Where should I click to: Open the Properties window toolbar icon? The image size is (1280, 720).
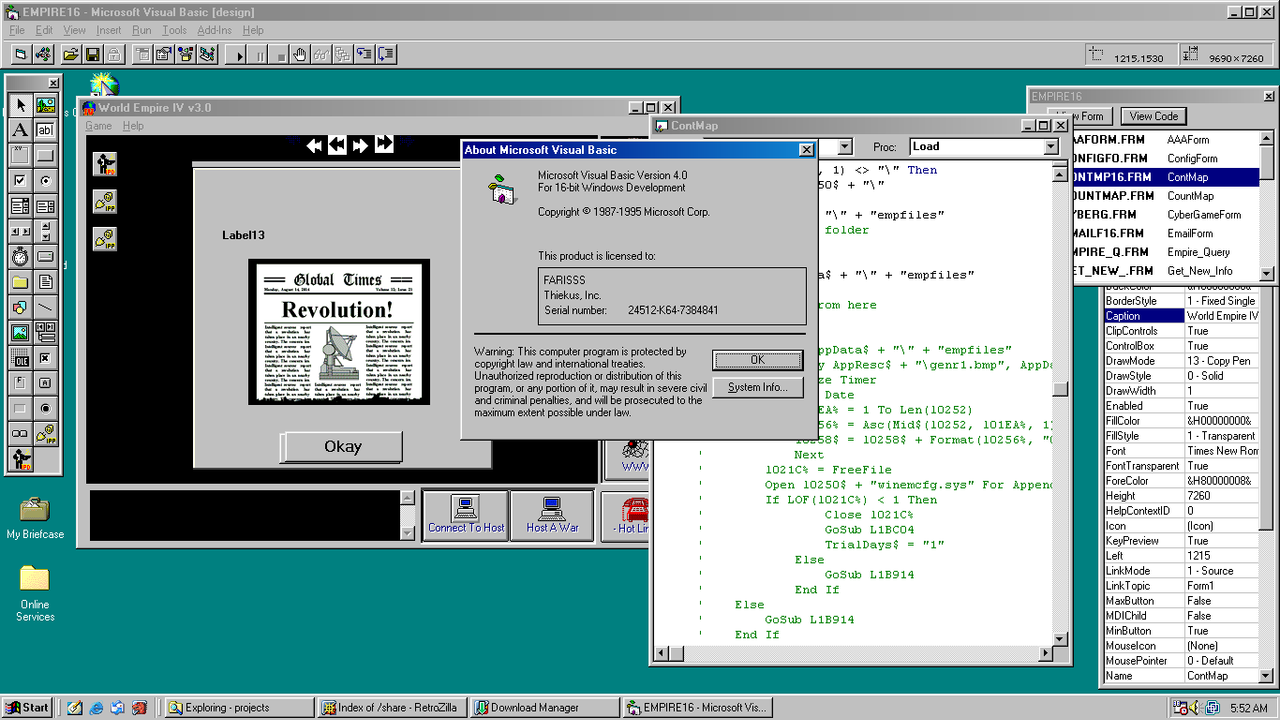pyautogui.click(x=163, y=54)
